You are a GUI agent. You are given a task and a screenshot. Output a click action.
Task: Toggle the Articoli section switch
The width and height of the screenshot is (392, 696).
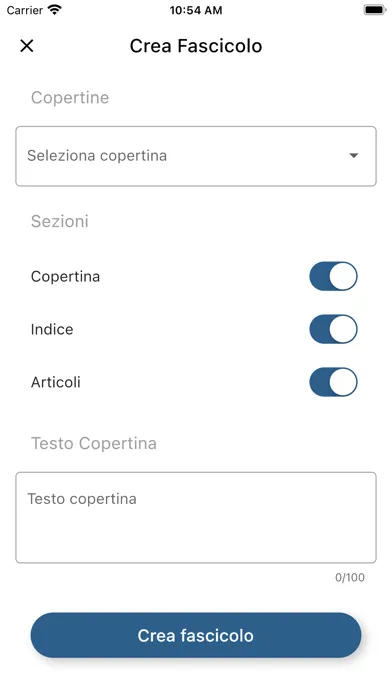pos(333,382)
